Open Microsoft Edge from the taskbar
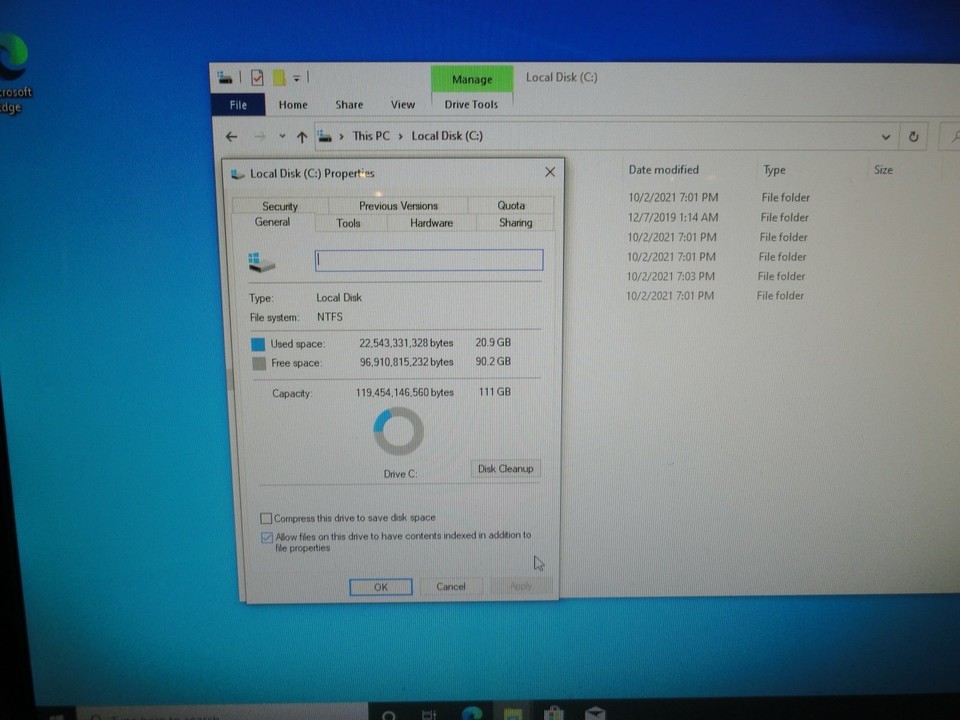 coord(472,712)
